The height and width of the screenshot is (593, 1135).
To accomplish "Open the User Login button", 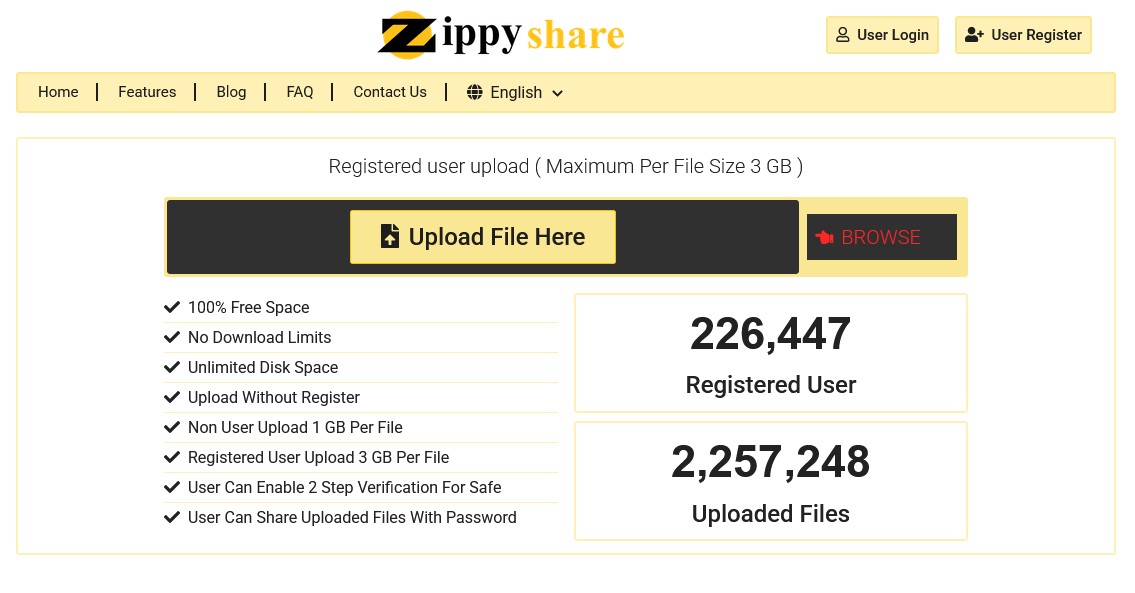I will click(x=882, y=35).
